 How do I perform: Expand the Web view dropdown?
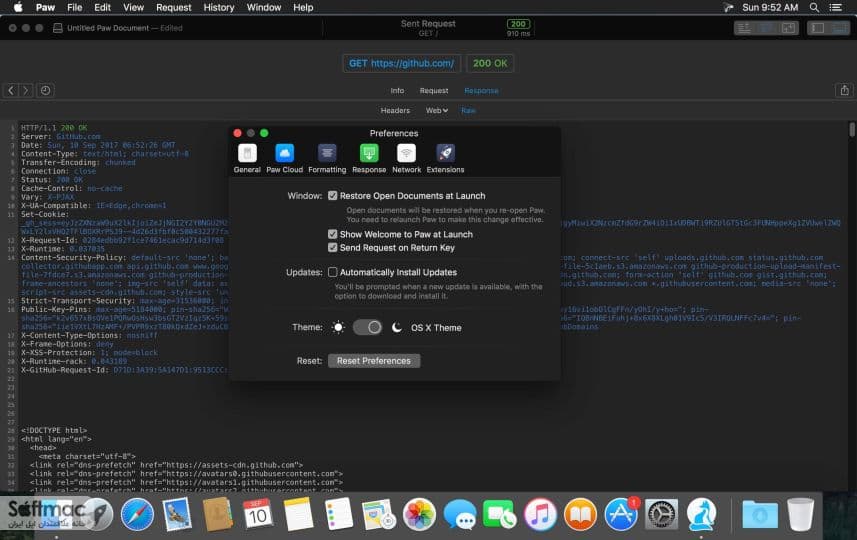[437, 110]
